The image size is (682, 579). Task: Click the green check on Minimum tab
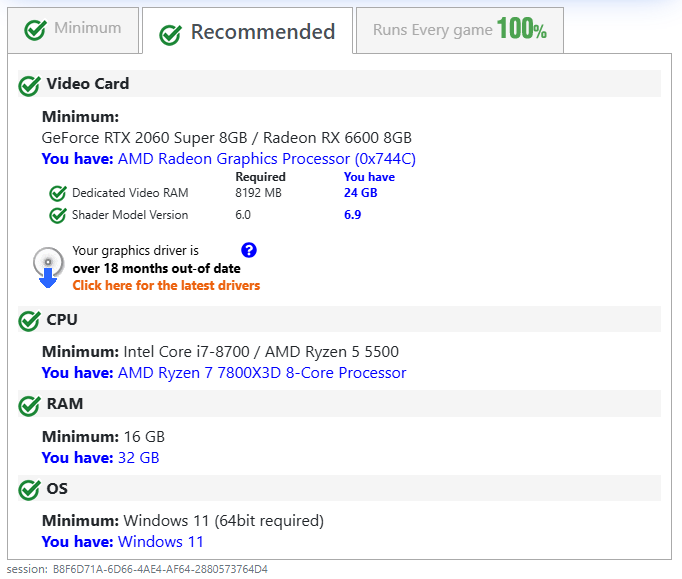[35, 30]
